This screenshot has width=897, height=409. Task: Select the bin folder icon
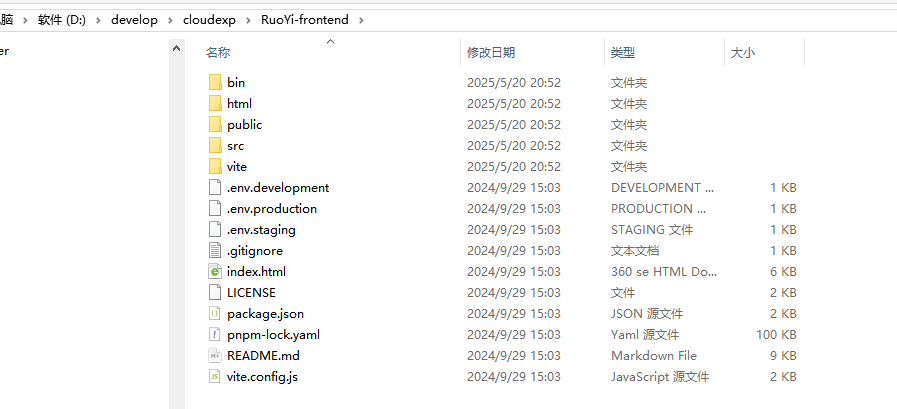(215, 82)
